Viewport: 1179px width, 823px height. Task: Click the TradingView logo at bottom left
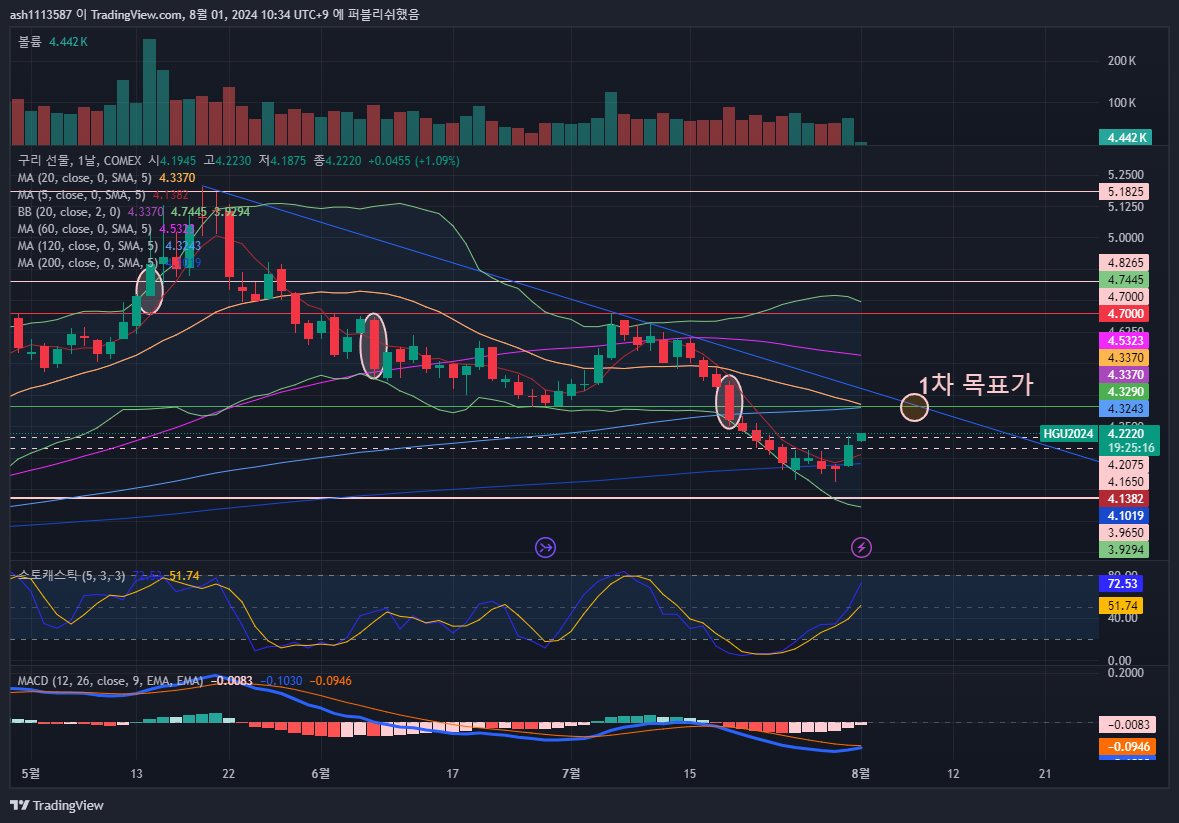tap(57, 805)
